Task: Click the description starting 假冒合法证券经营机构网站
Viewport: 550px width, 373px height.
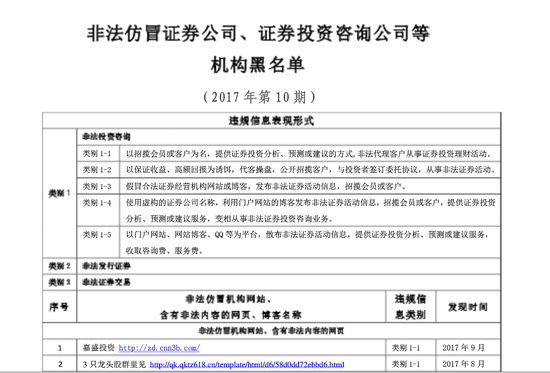Action: (266, 186)
